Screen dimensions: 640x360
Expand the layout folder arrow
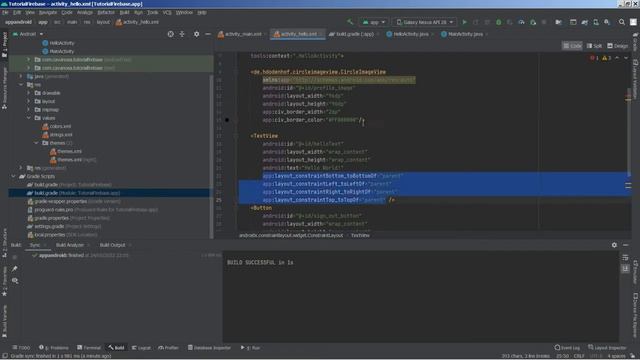[x=29, y=101]
